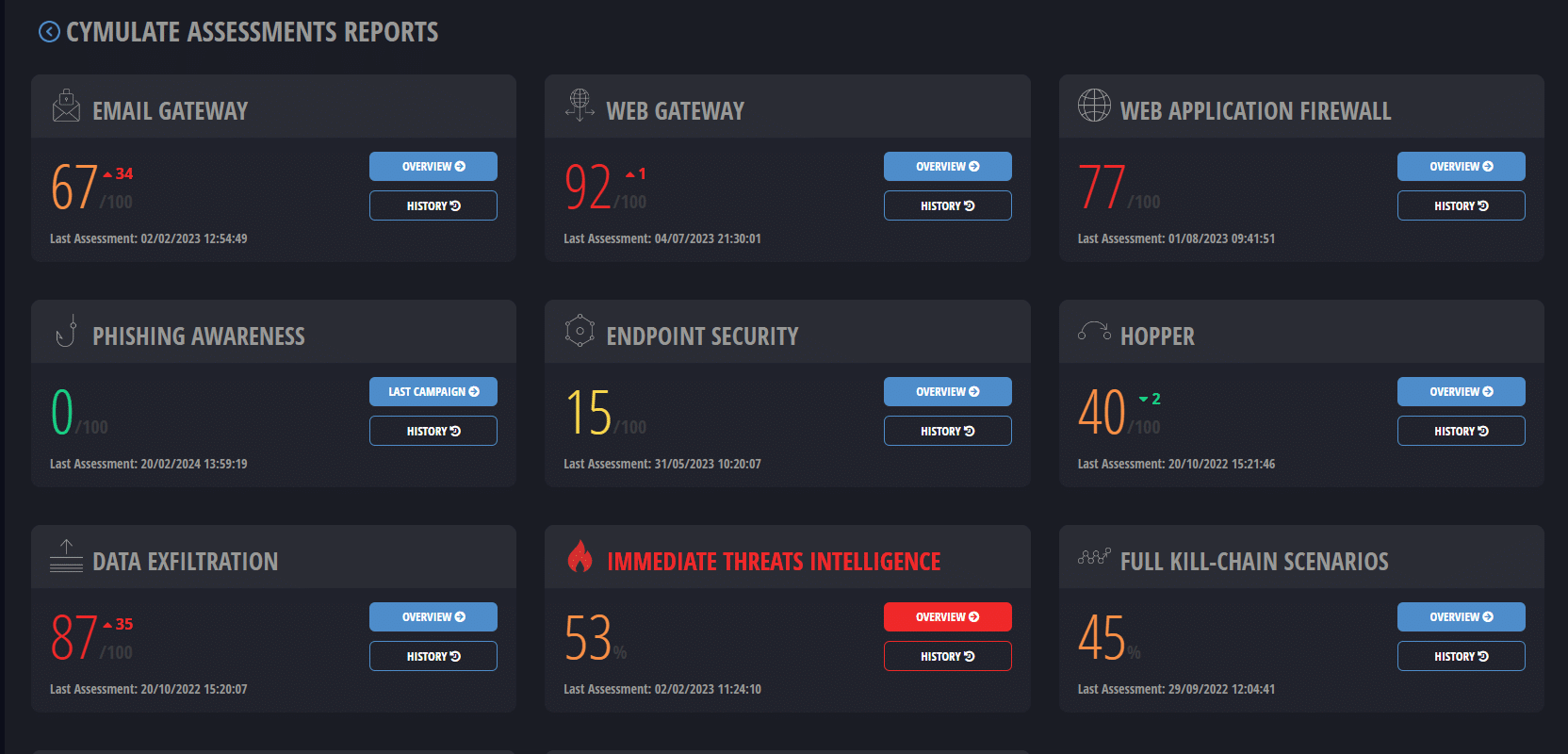Click the Data Exfiltration card title
Viewport: 1568px width, 754px height.
point(186,562)
